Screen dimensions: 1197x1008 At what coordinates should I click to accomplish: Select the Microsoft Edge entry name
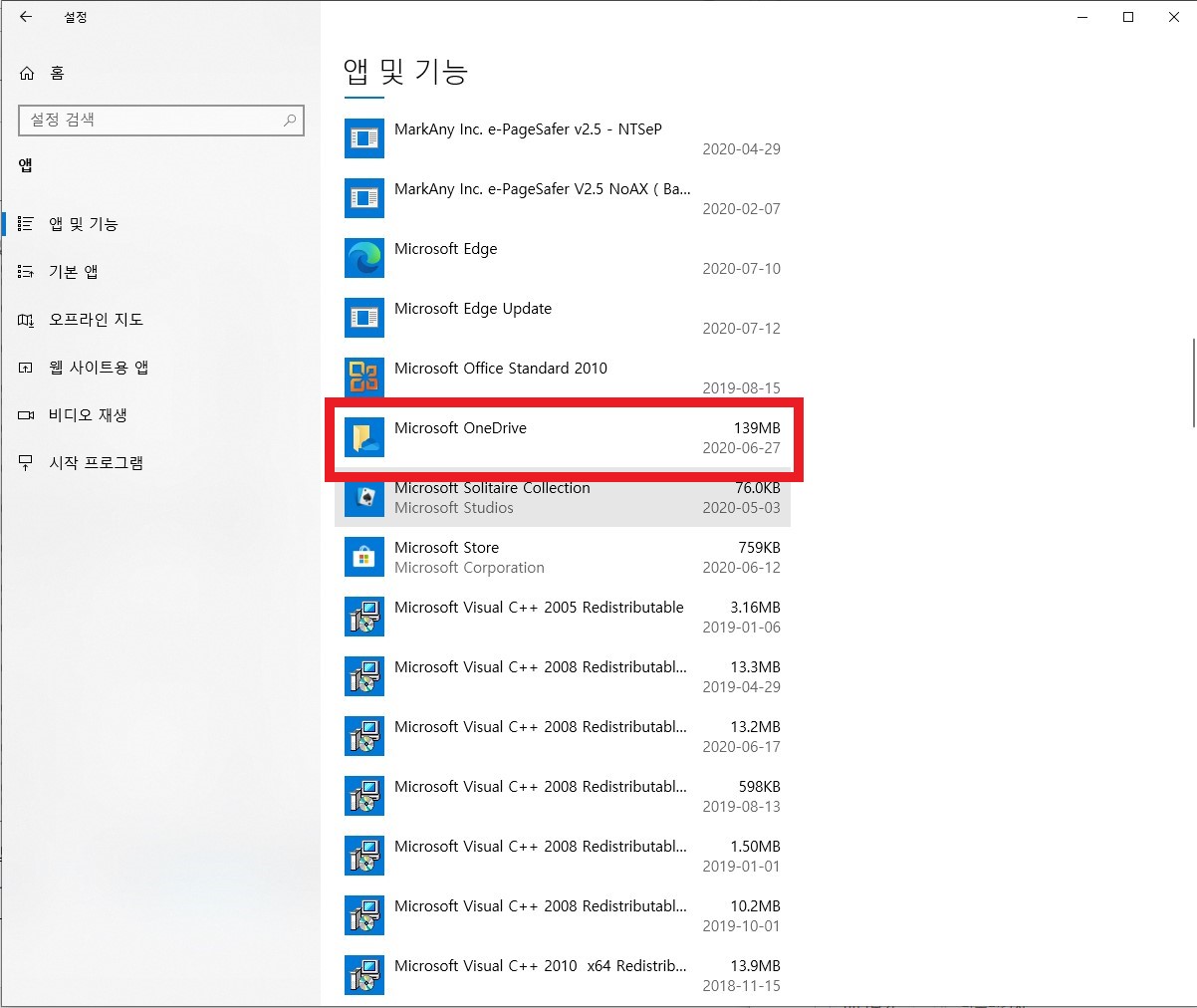445,249
